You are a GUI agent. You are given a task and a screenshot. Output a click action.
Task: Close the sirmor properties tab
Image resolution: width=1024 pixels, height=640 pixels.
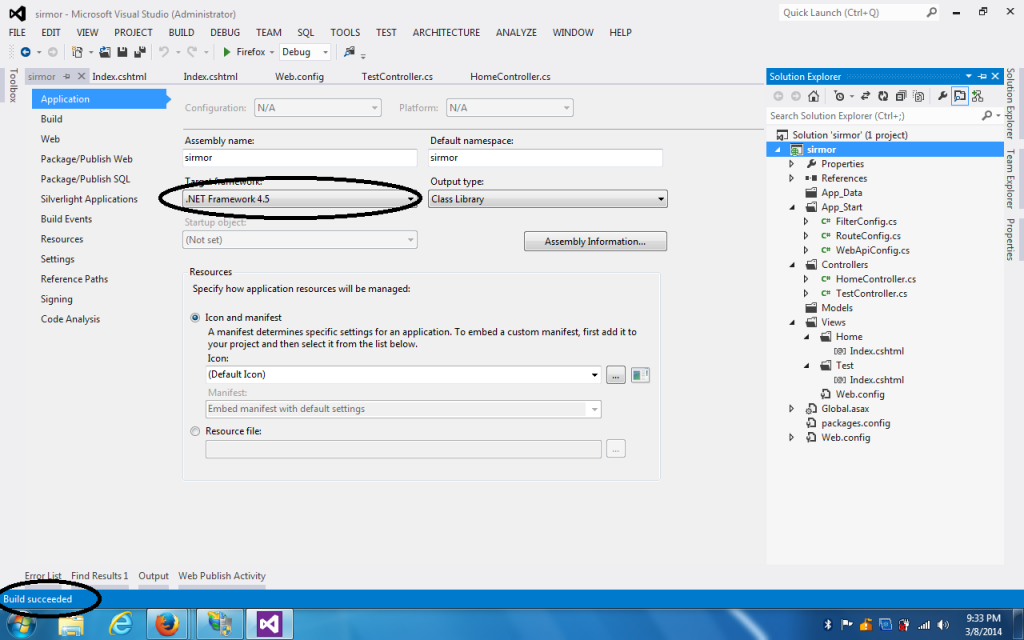82,76
